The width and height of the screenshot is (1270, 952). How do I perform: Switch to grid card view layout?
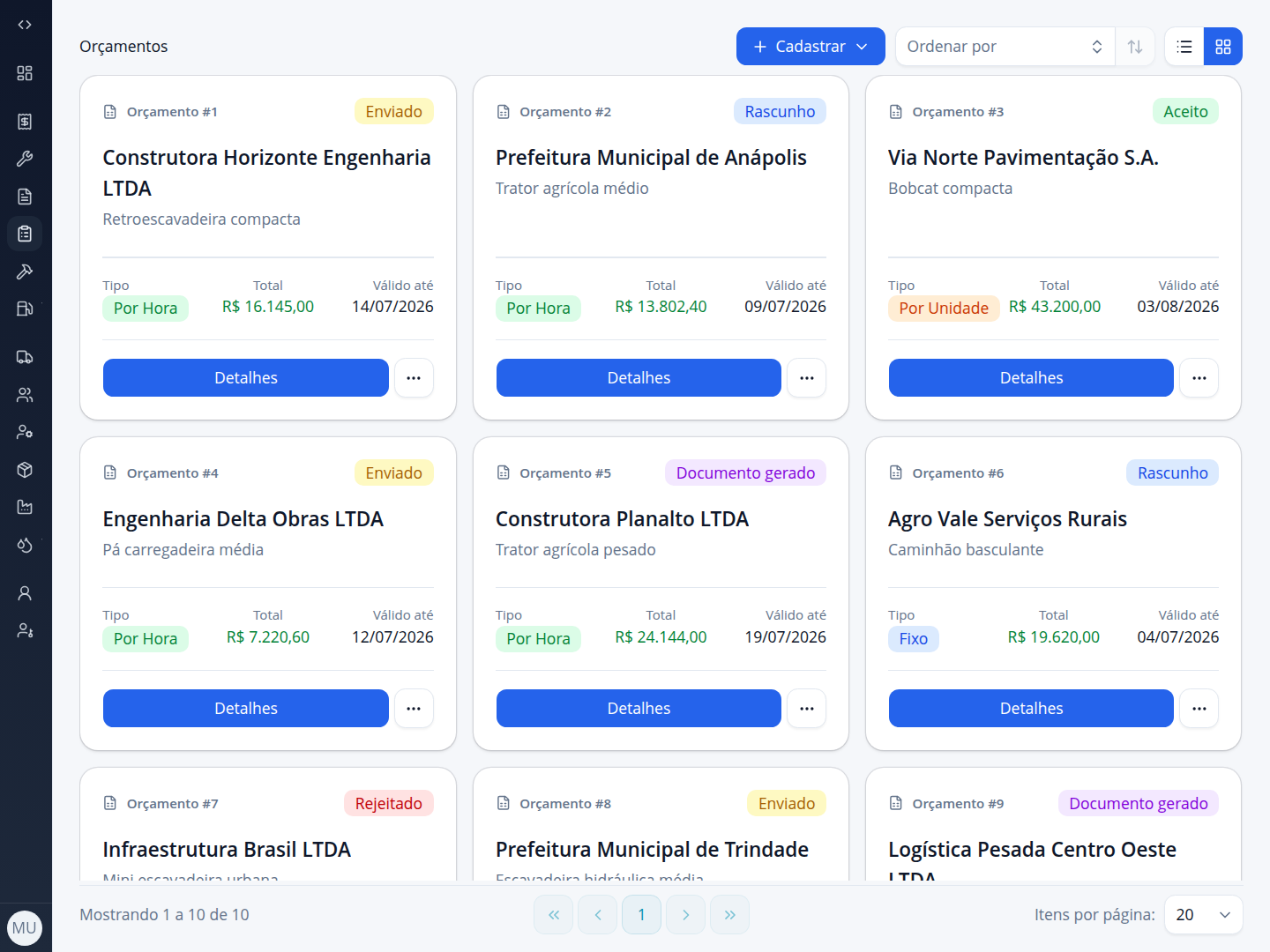pyautogui.click(x=1223, y=47)
